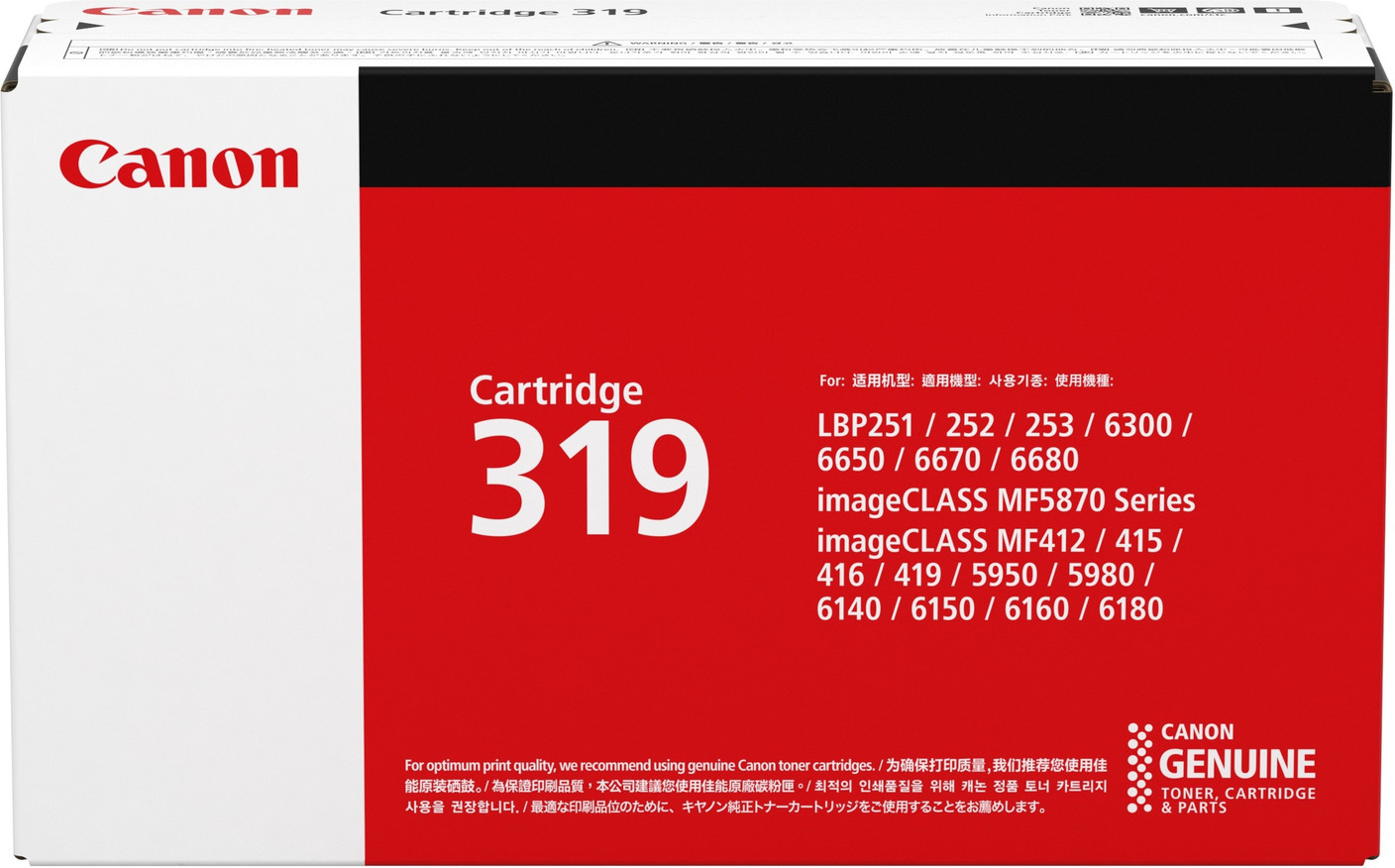Click the "Cartridge 319" text on top flap
1395x868 pixels.
click(x=513, y=12)
